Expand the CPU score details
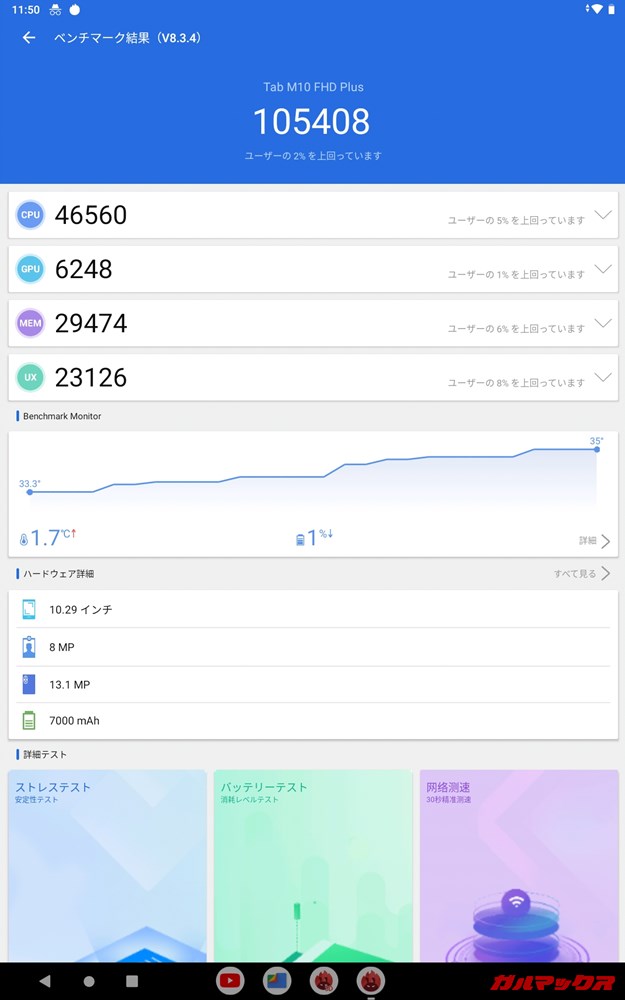The height and width of the screenshot is (1000, 625). point(602,215)
